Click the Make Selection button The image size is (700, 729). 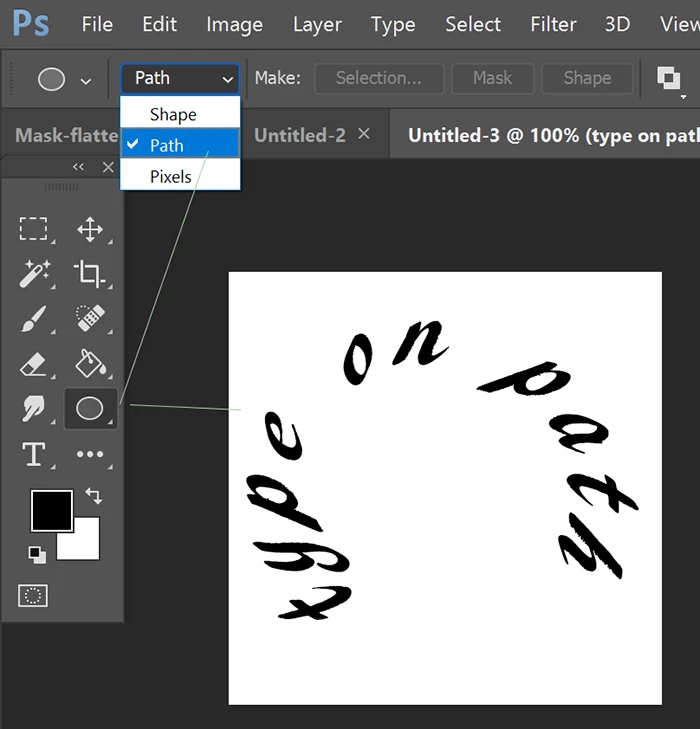[x=379, y=78]
